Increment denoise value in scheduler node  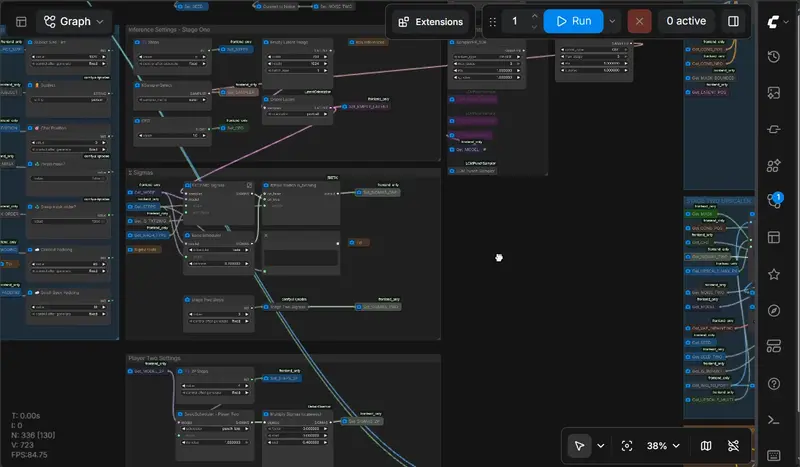[247, 264]
